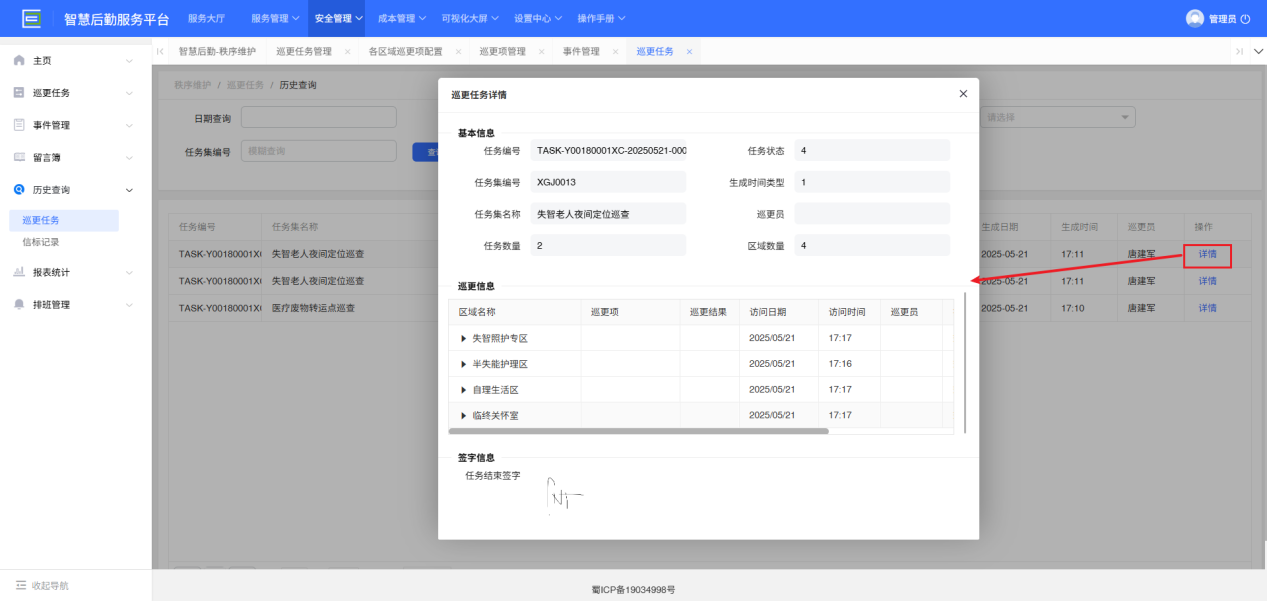1267x601 pixels.
Task: Expand 报表统计 sidebar chevron
Action: point(129,272)
